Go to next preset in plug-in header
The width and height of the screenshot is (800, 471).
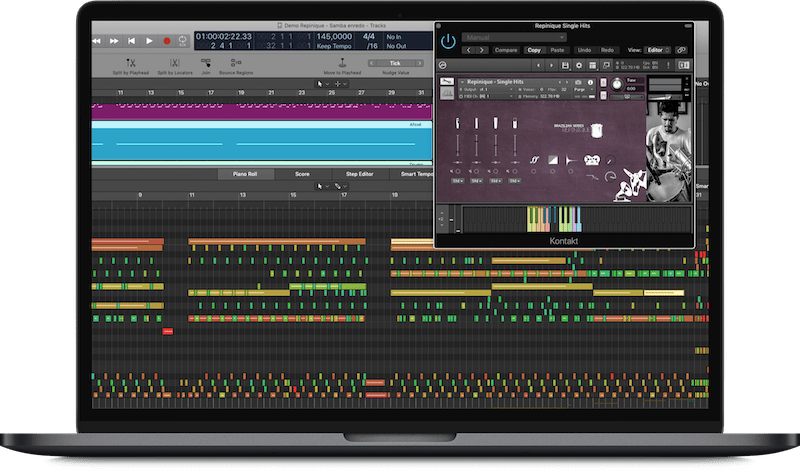[x=482, y=50]
